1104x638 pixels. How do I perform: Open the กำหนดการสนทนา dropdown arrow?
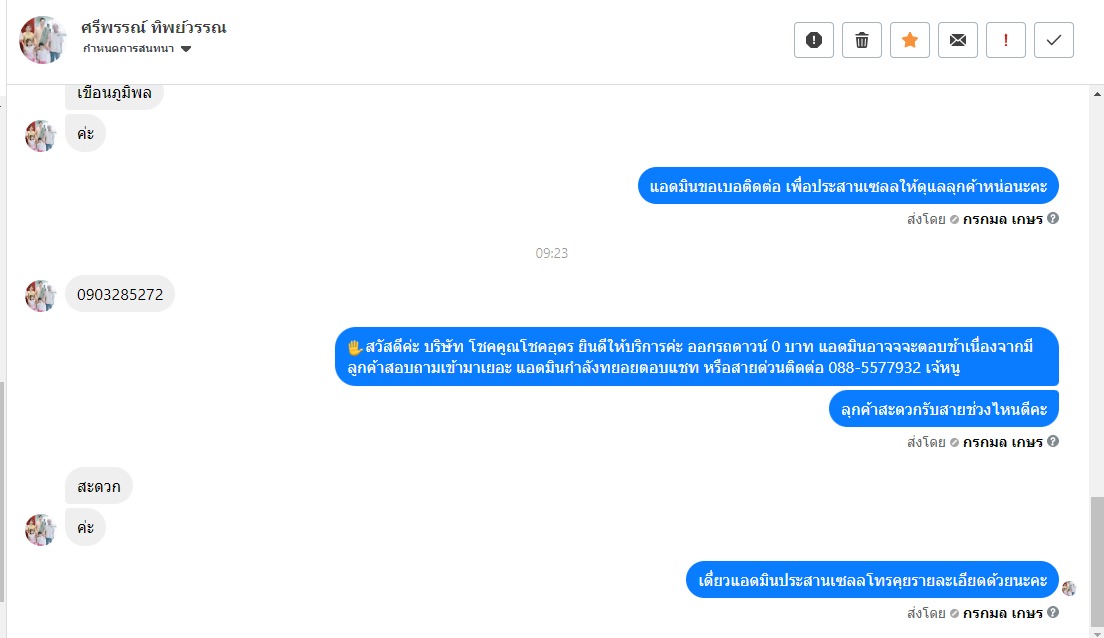point(186,49)
